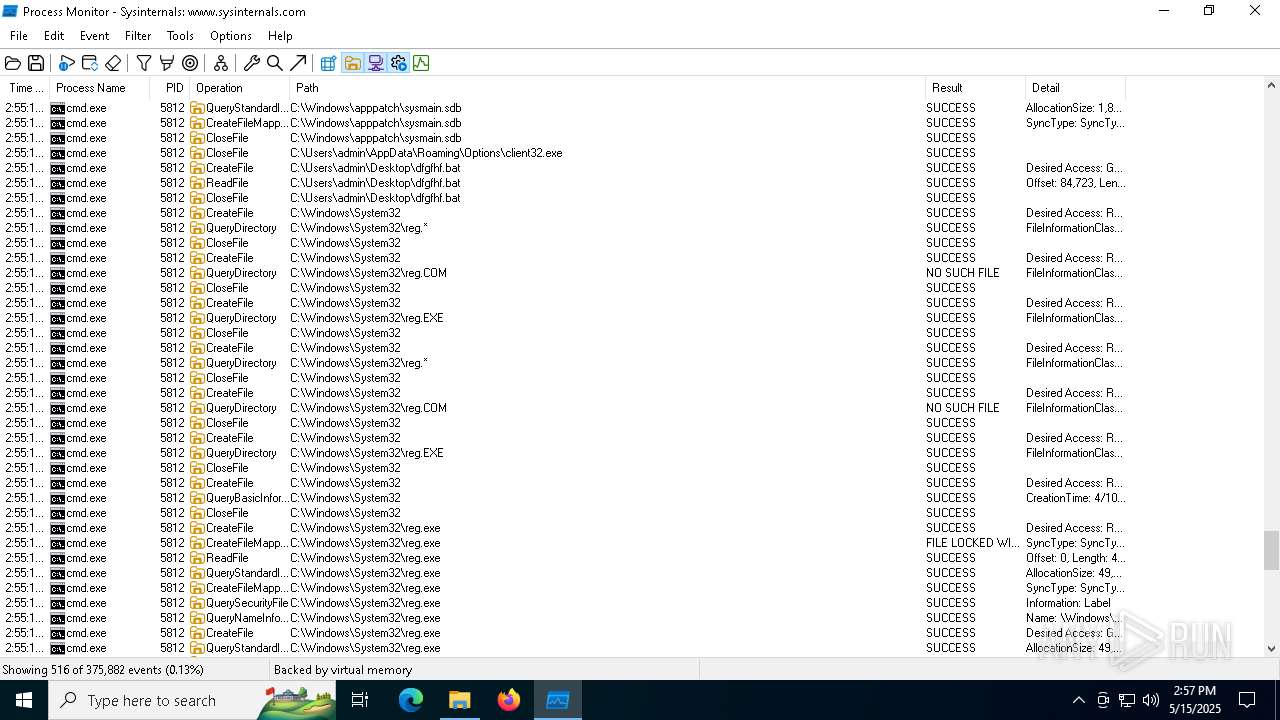Toggle Show File System Activity icon
1280x720 pixels.
[x=352, y=63]
